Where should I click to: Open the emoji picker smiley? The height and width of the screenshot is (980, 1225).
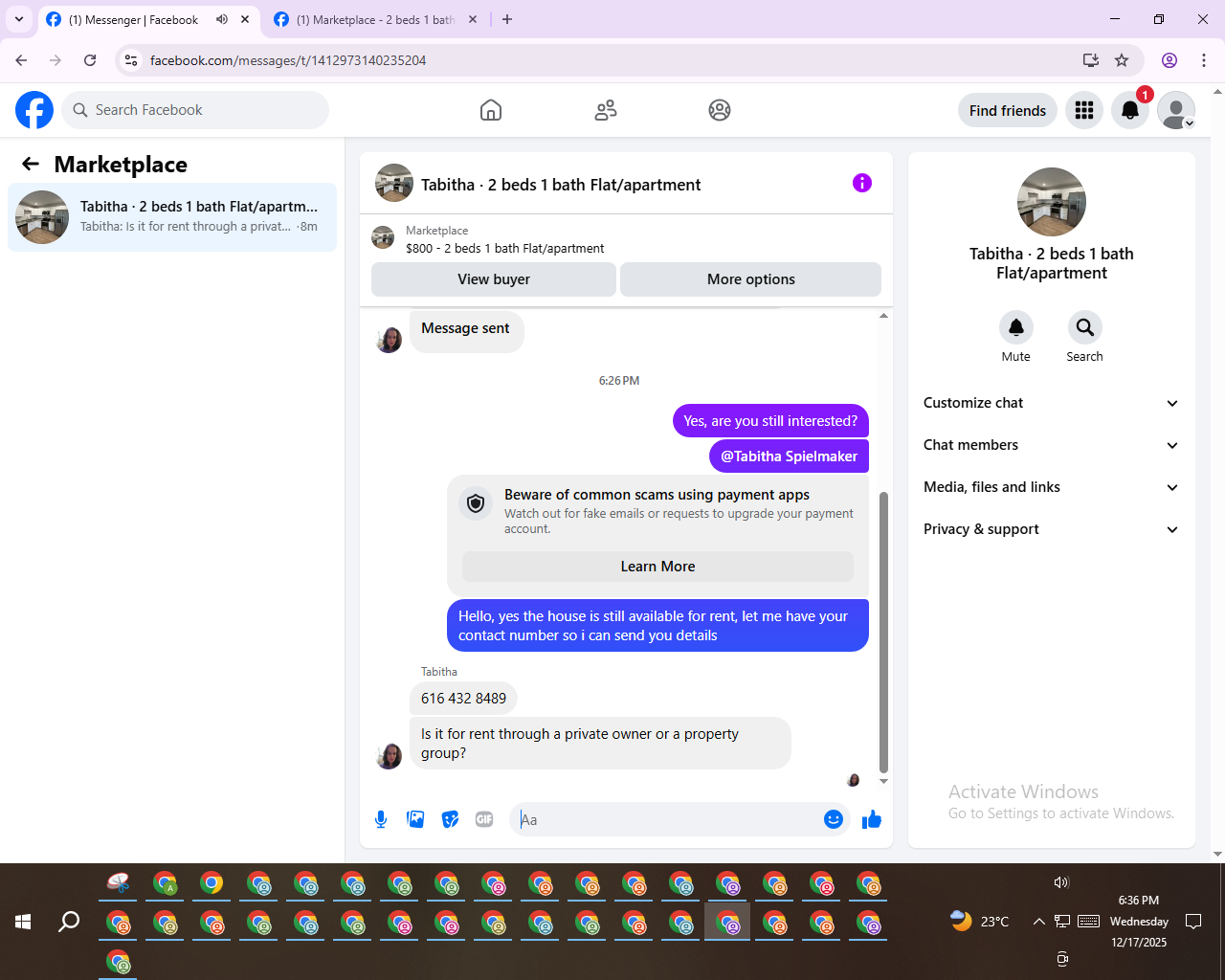[x=834, y=819]
